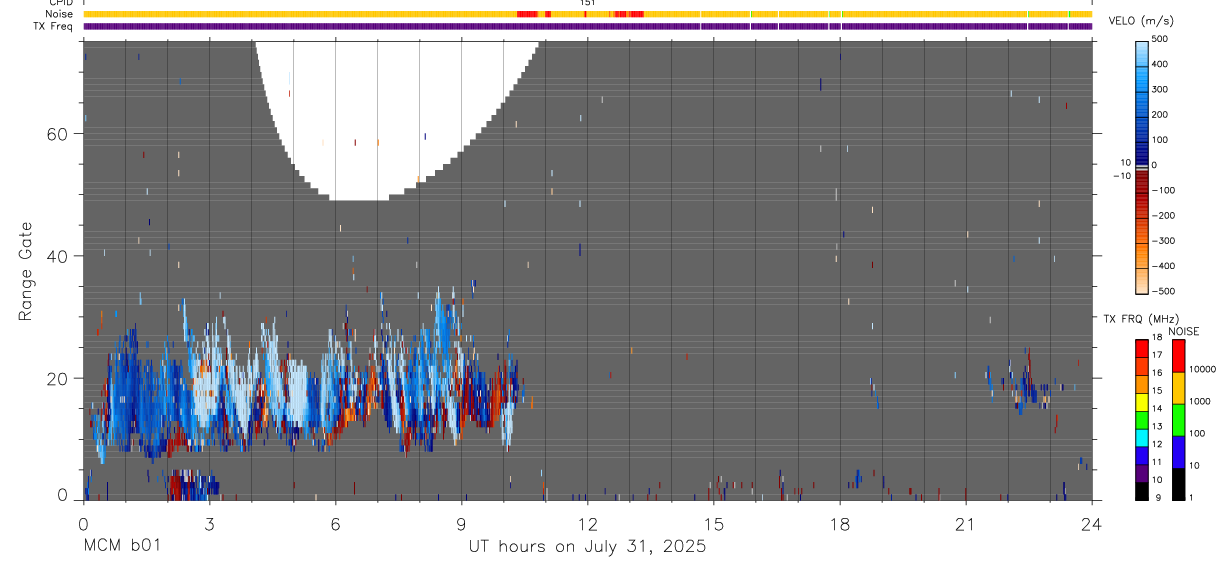Click the -400 tick on velocity colorbar
This screenshot has width=1228, height=567.
[x=1162, y=266]
